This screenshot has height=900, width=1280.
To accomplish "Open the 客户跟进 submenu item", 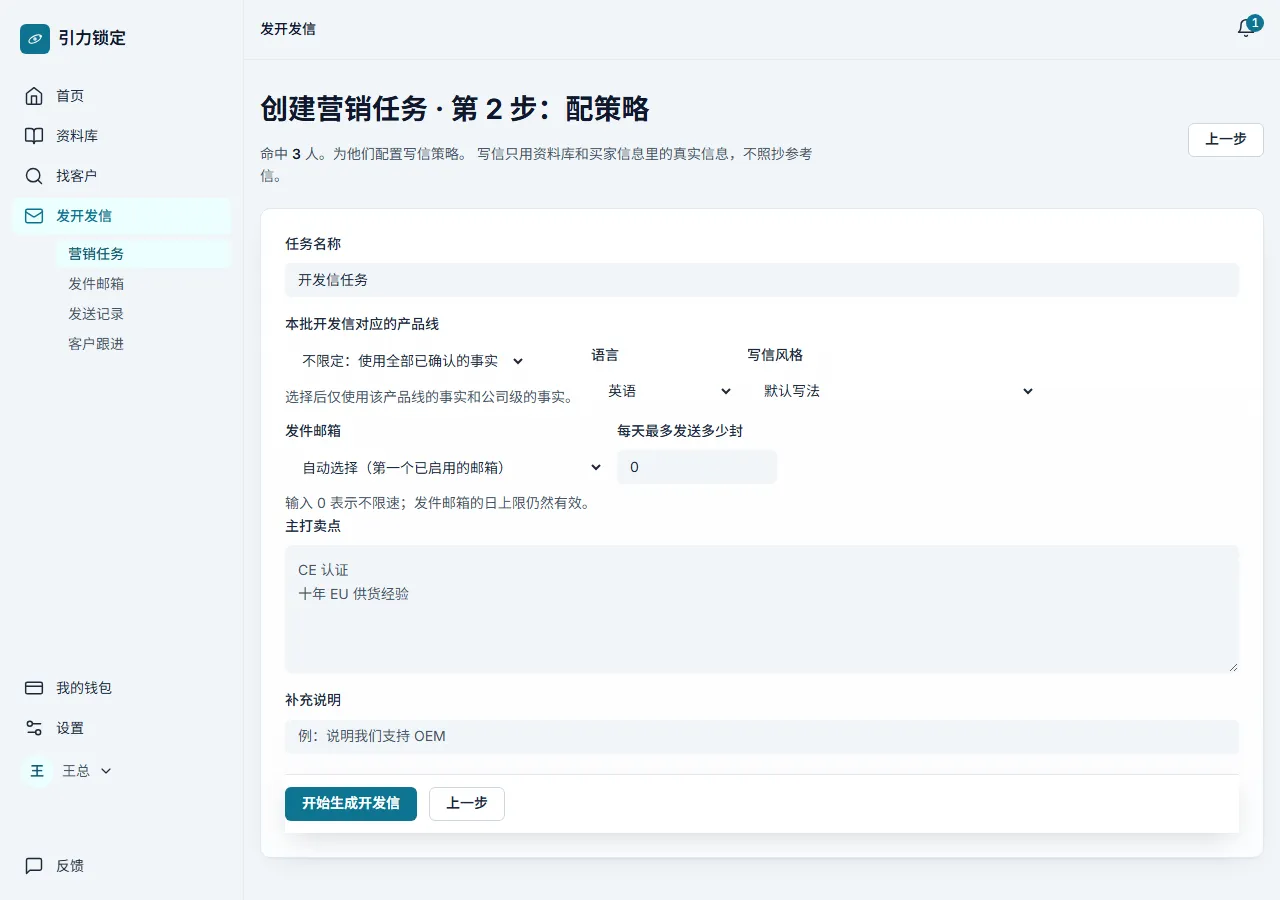I will coord(143,344).
